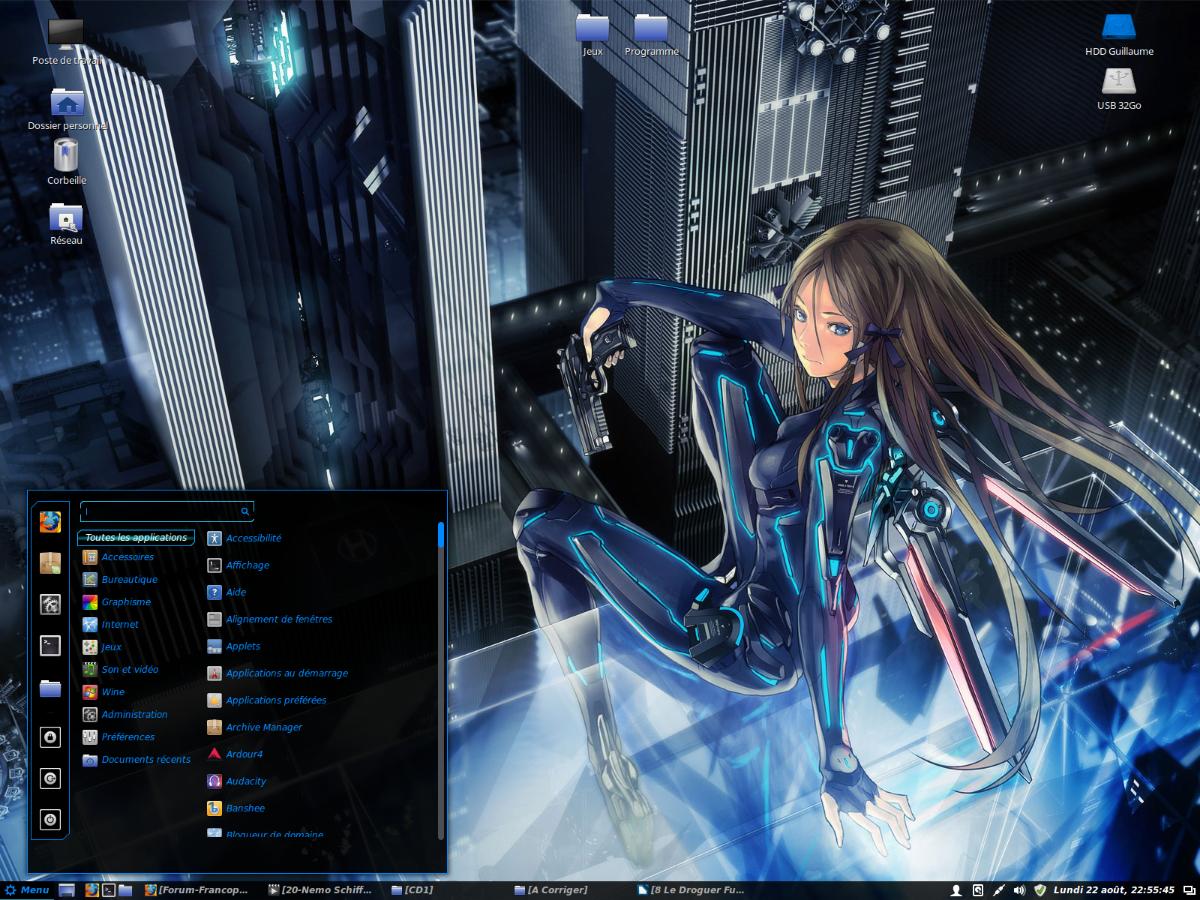This screenshot has width=1200, height=900.
Task: Select Internet category
Action: point(110,624)
